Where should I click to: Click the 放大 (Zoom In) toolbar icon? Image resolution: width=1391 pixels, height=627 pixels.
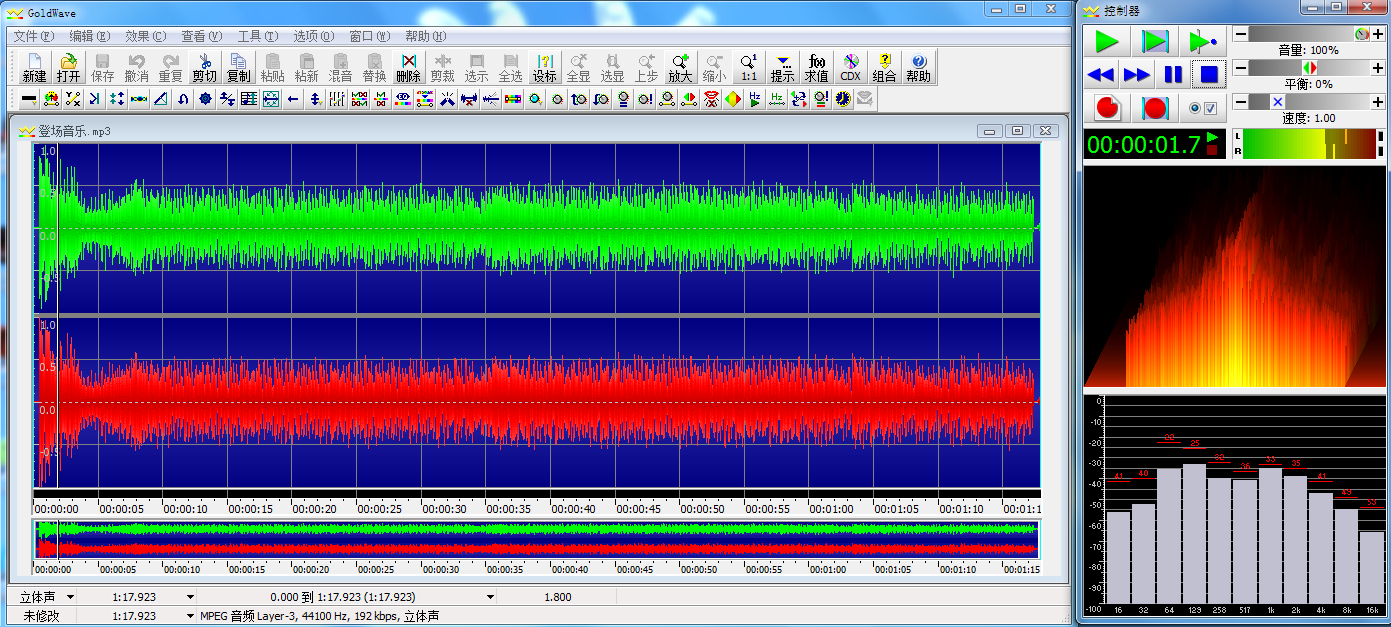[680, 67]
